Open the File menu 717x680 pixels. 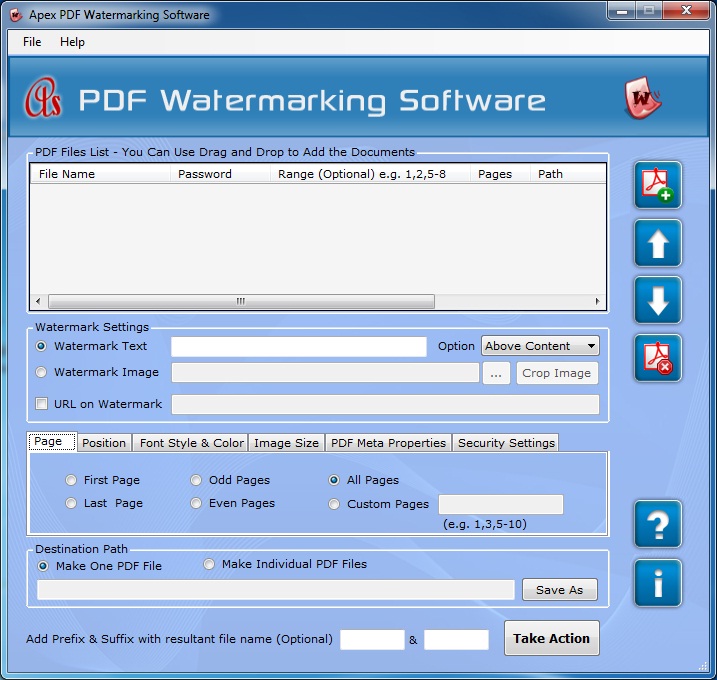[32, 42]
